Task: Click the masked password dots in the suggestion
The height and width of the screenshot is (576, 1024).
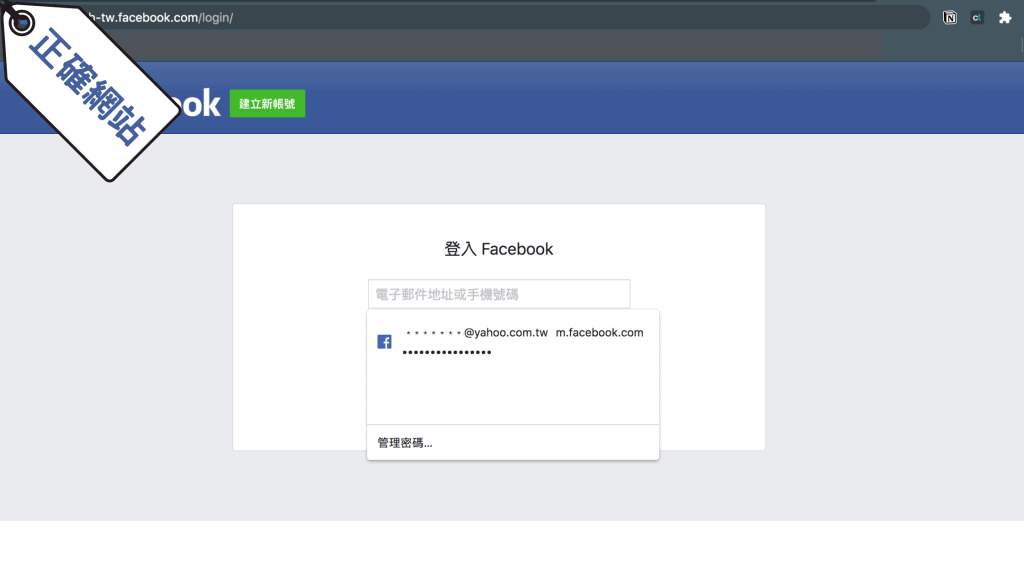Action: pos(447,353)
